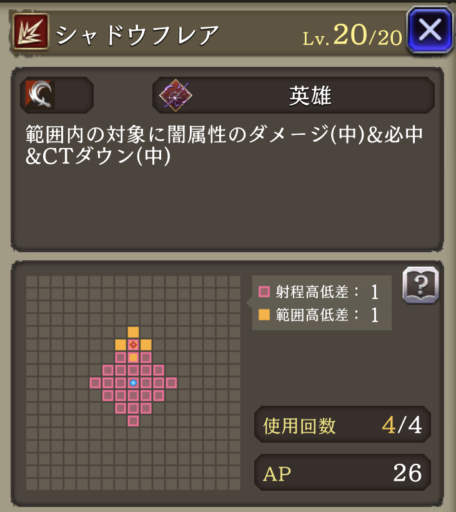Tap the 使用回数 4/4 counter

pos(343,425)
